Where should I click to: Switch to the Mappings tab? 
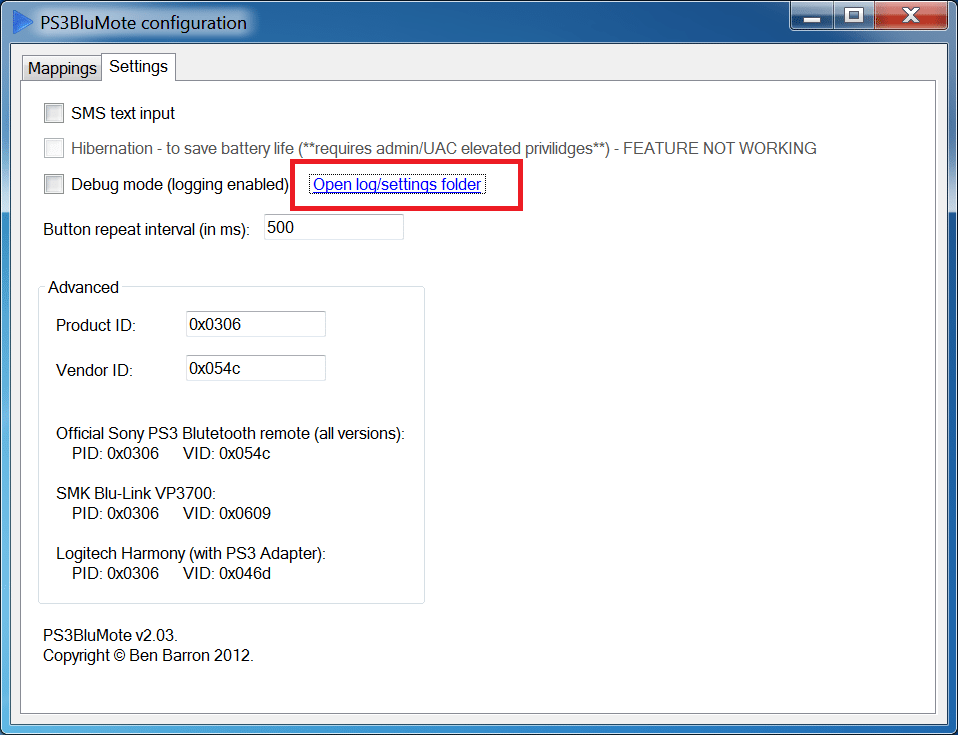tap(62, 68)
